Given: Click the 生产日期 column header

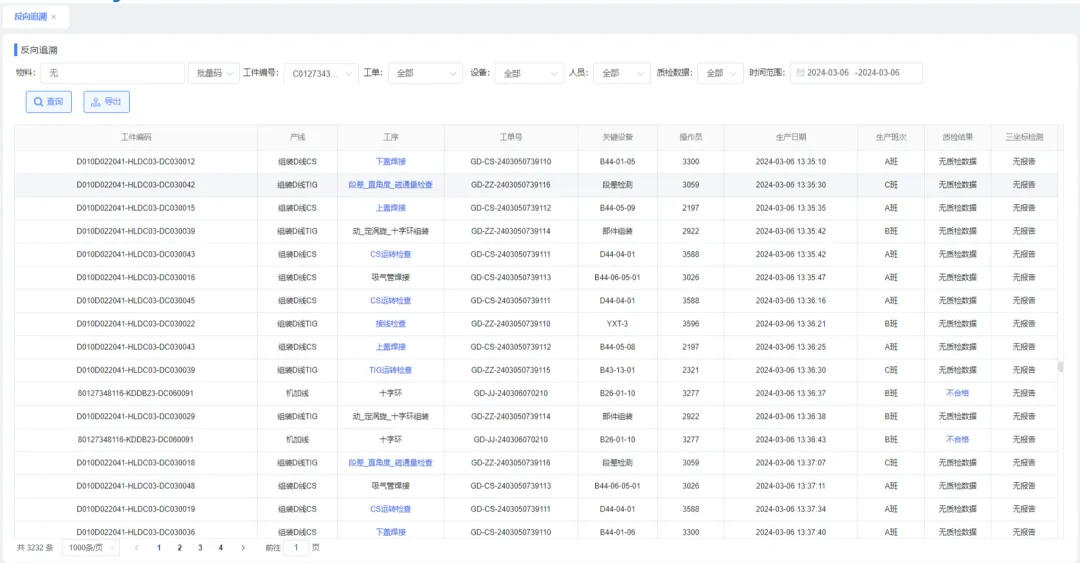Looking at the screenshot, I should (x=791, y=137).
